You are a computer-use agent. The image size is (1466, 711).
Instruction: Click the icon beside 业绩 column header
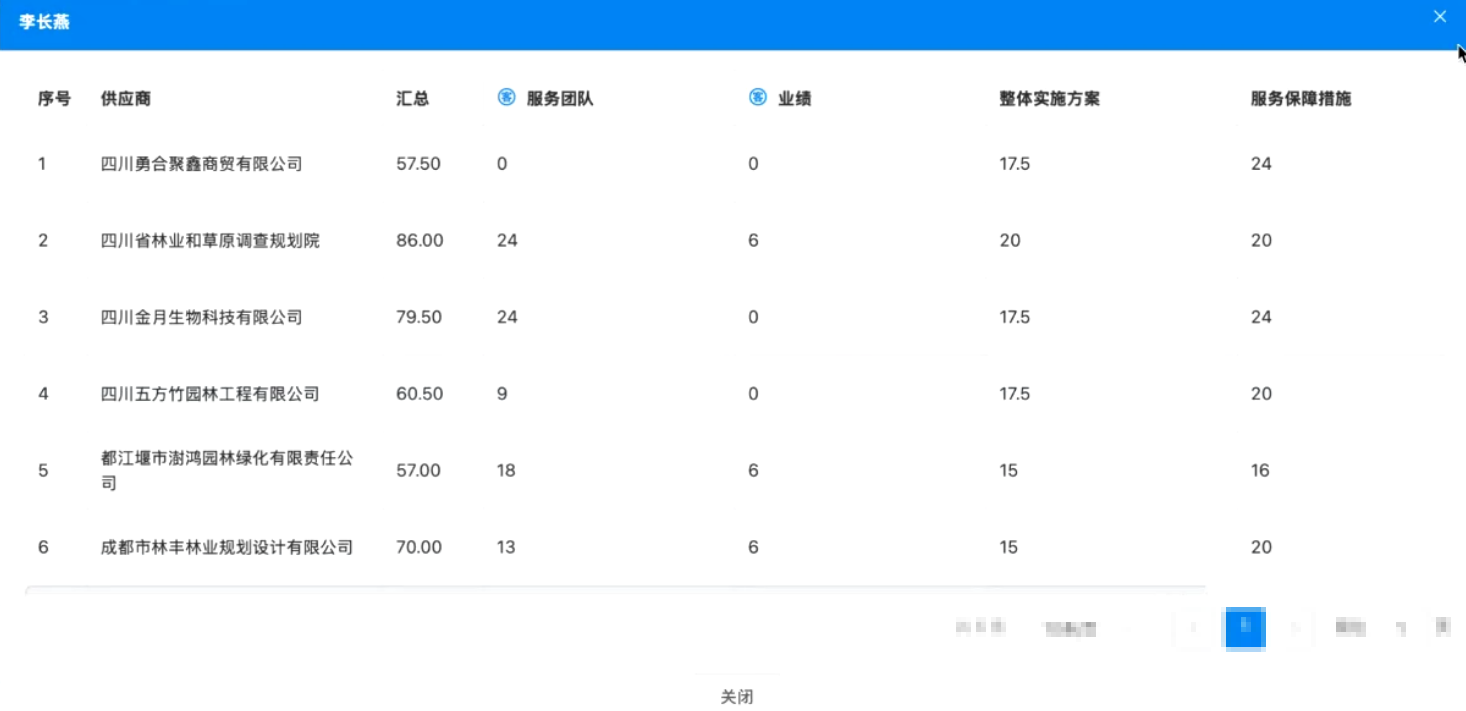[x=758, y=98]
